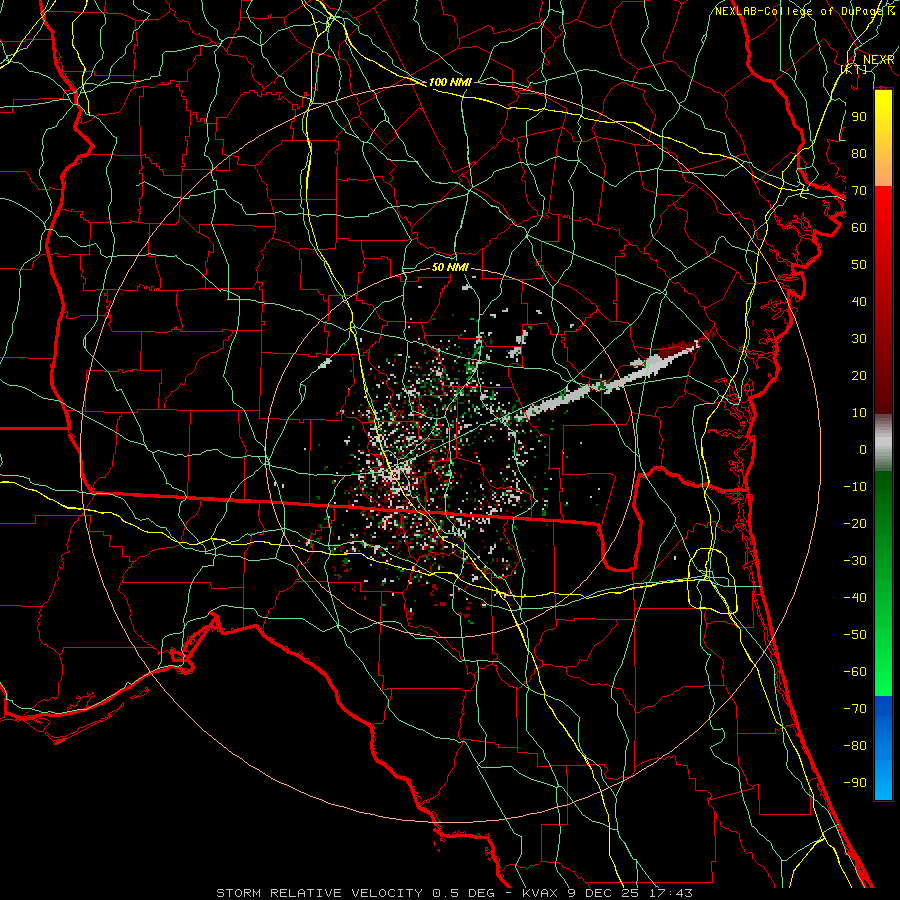
Task: Select the -10 value on the velocity scale
Action: click(855, 487)
